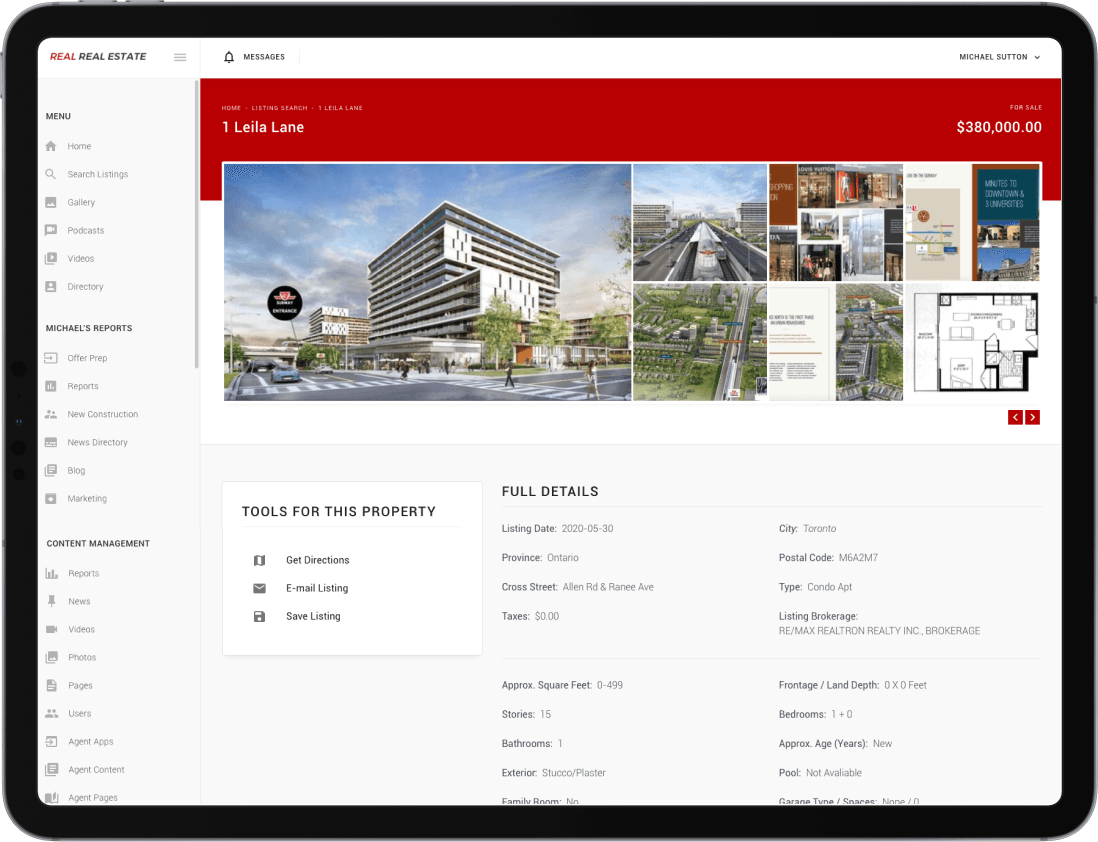Show the next gallery photos arrow
Image resolution: width=1098 pixels, height=842 pixels.
pos(1033,417)
